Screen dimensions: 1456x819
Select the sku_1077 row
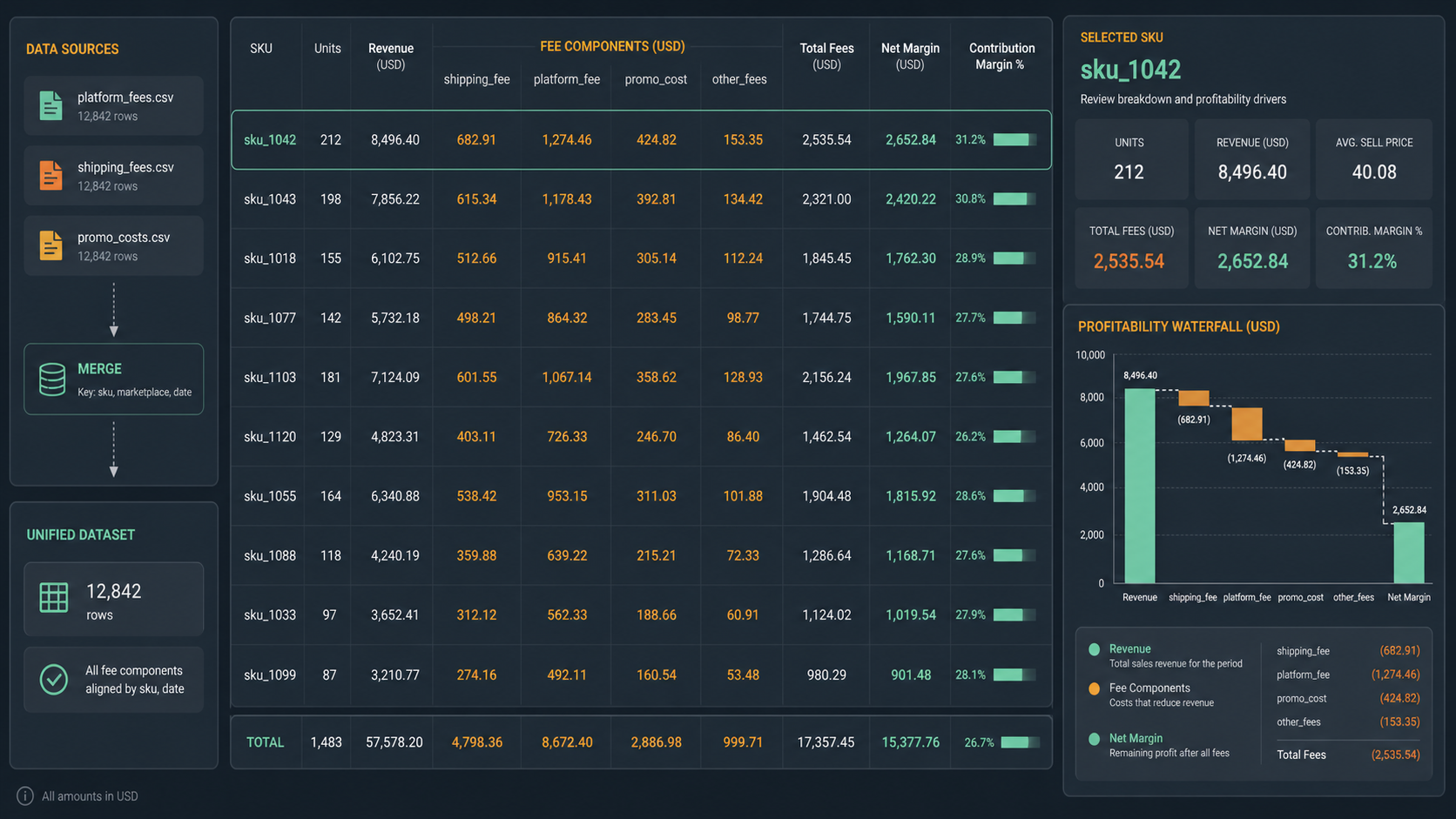[x=641, y=319]
